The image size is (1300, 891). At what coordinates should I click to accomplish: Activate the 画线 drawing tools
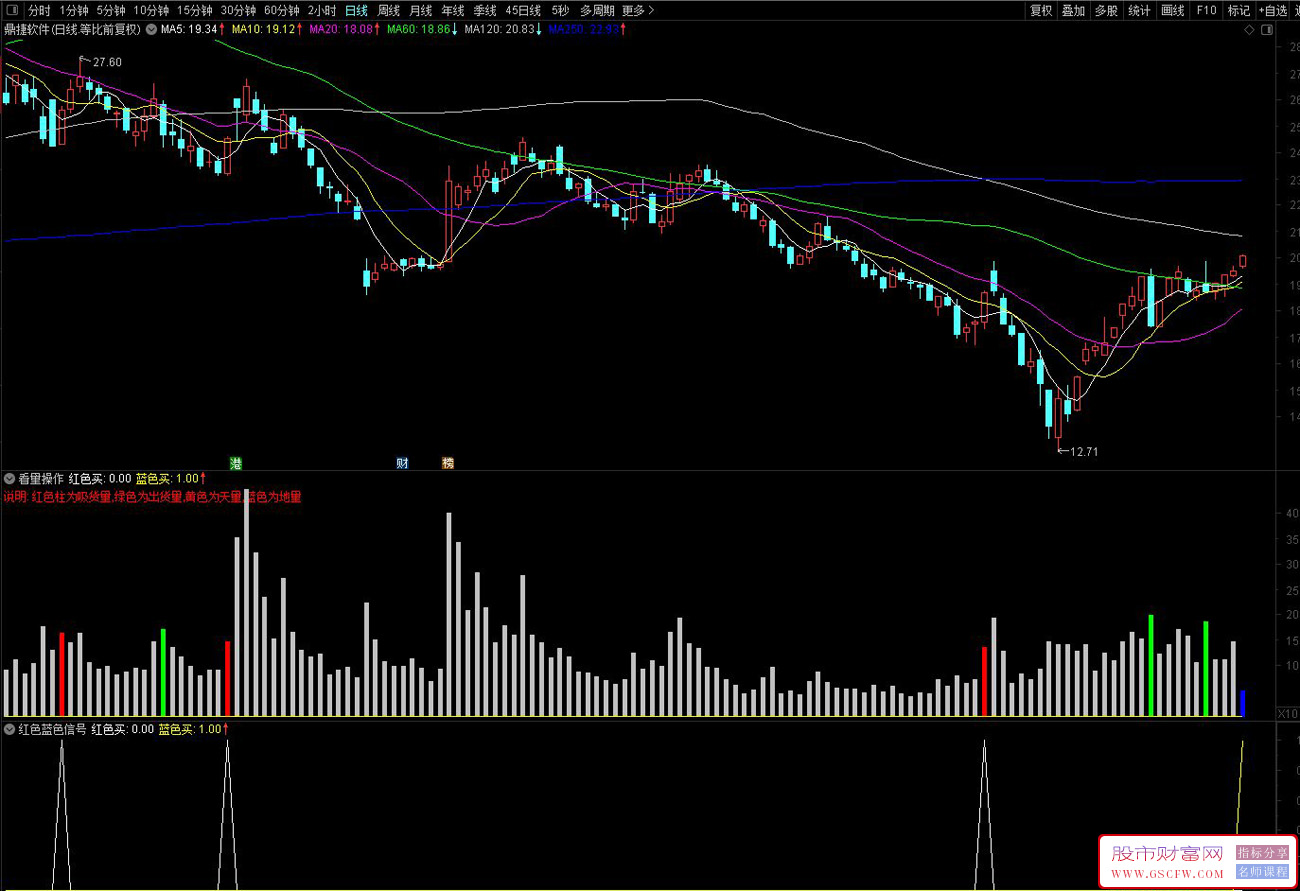coord(1173,10)
